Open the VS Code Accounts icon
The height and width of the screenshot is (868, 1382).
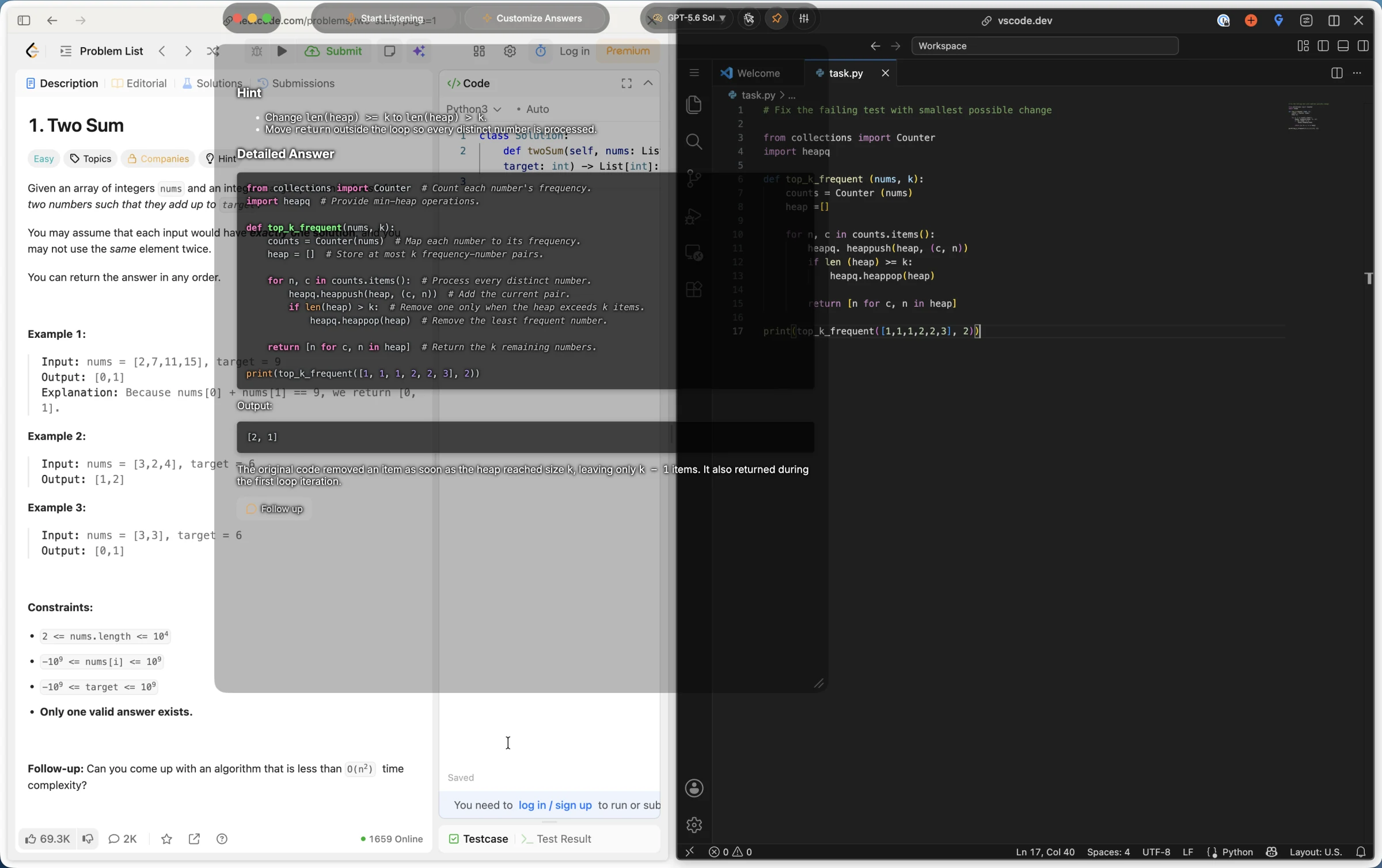694,788
